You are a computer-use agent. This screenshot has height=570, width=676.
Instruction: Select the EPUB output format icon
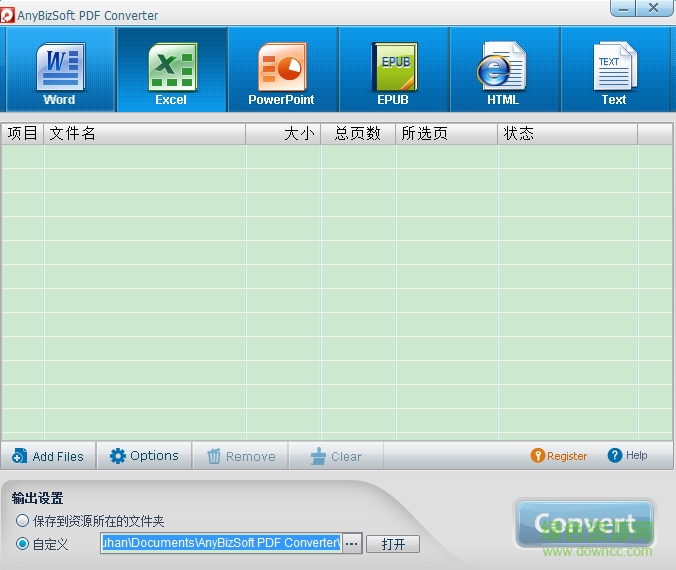394,69
